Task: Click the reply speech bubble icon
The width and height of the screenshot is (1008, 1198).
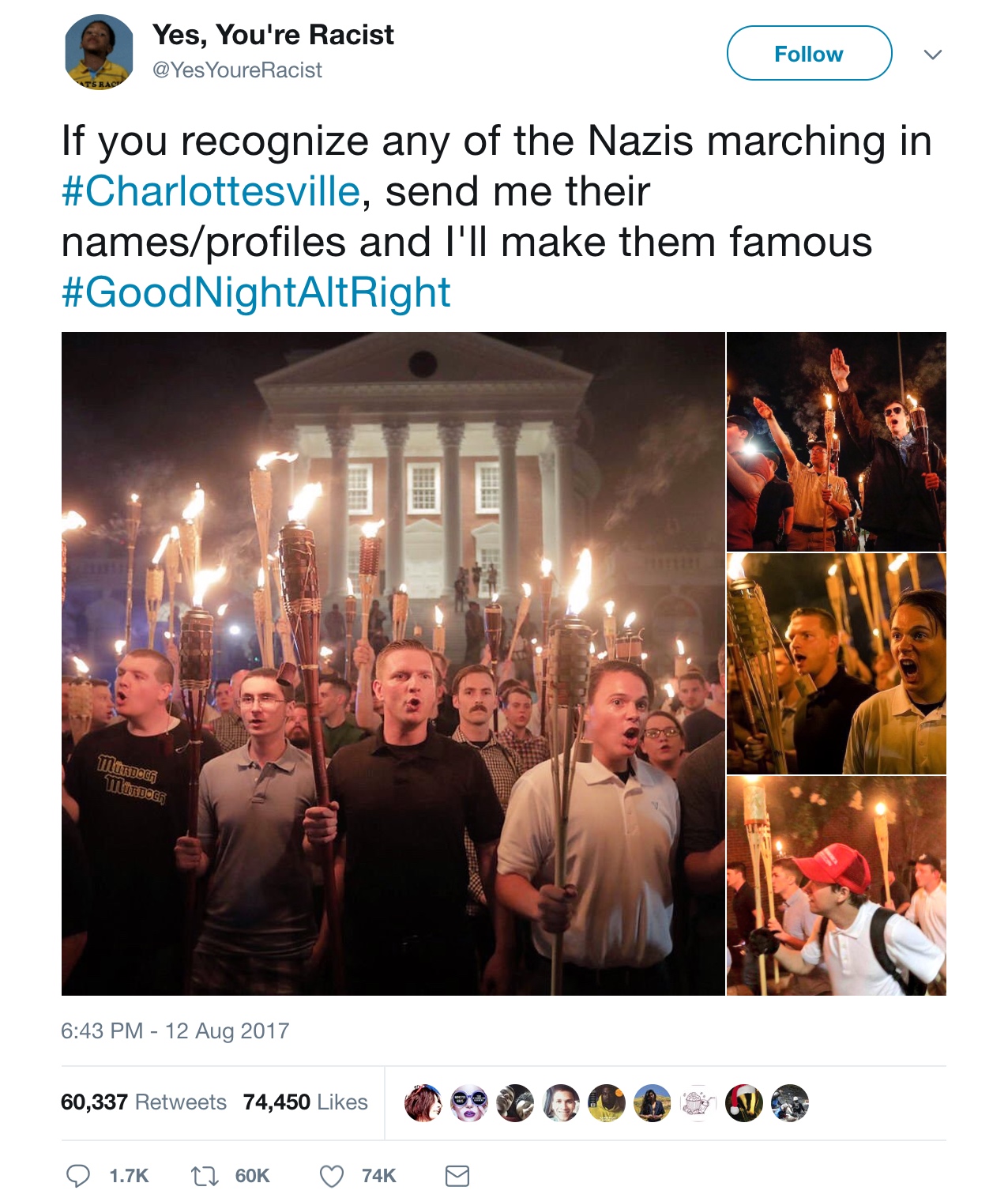Action: tap(77, 1176)
